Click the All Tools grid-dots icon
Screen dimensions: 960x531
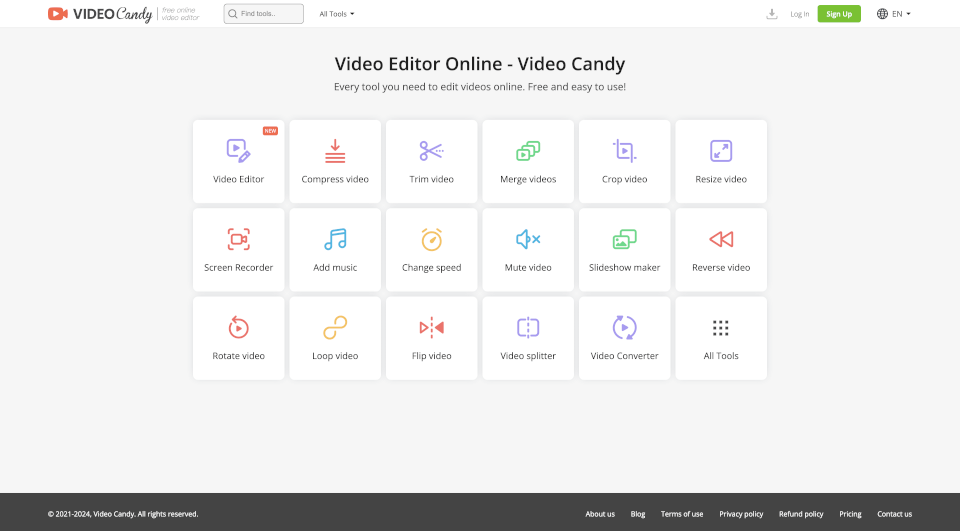coord(721,328)
